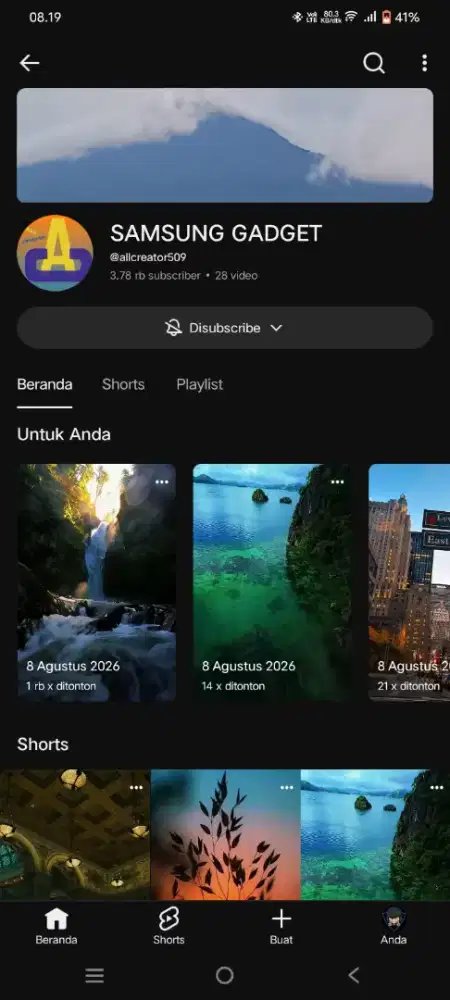The image size is (450, 1000).
Task: Switch to the Shorts channel tab
Action: point(123,385)
